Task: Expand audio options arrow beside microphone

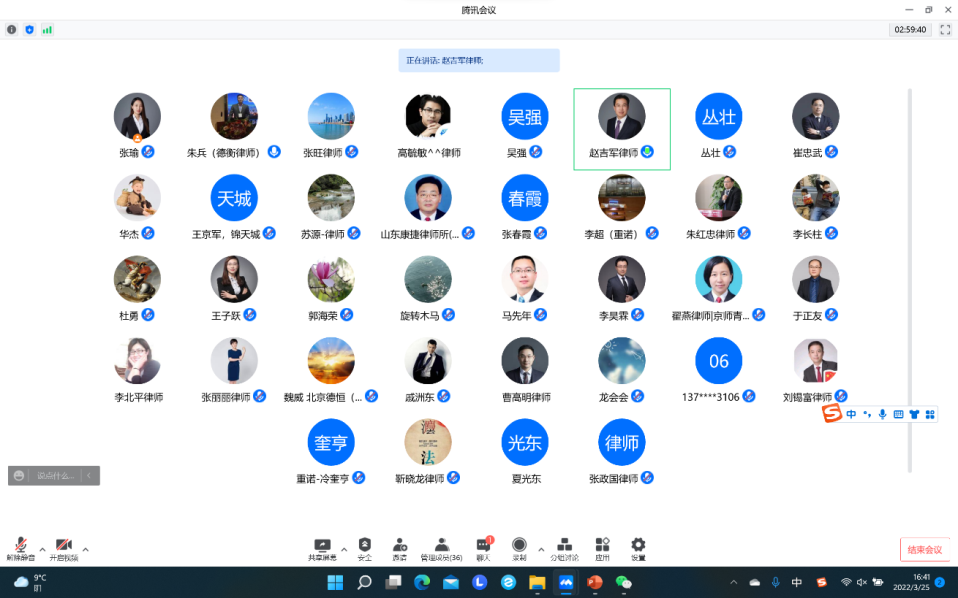Action: (x=42, y=549)
